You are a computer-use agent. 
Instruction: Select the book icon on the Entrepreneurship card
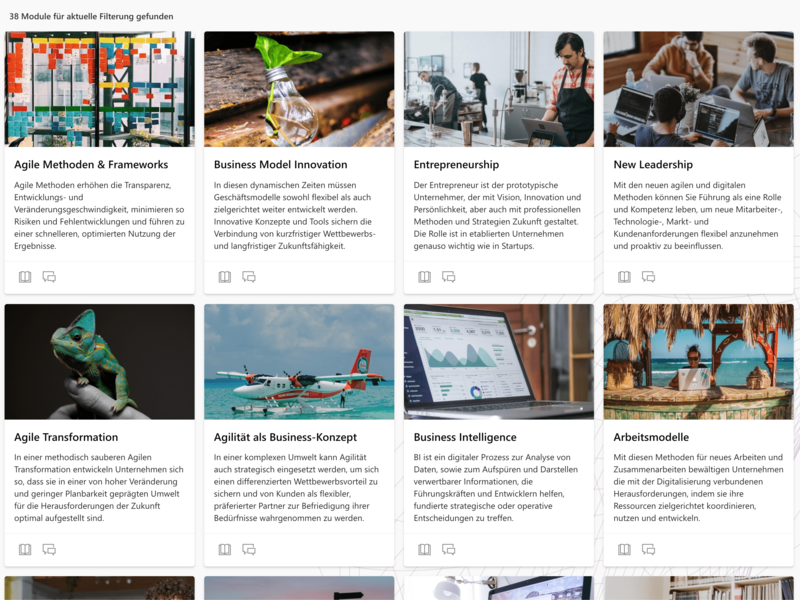pyautogui.click(x=424, y=277)
